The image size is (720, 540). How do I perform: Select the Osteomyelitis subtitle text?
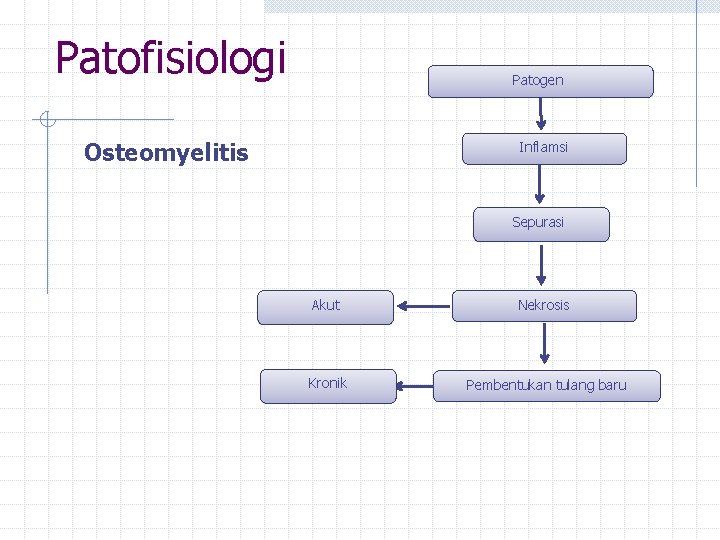pyautogui.click(x=166, y=153)
